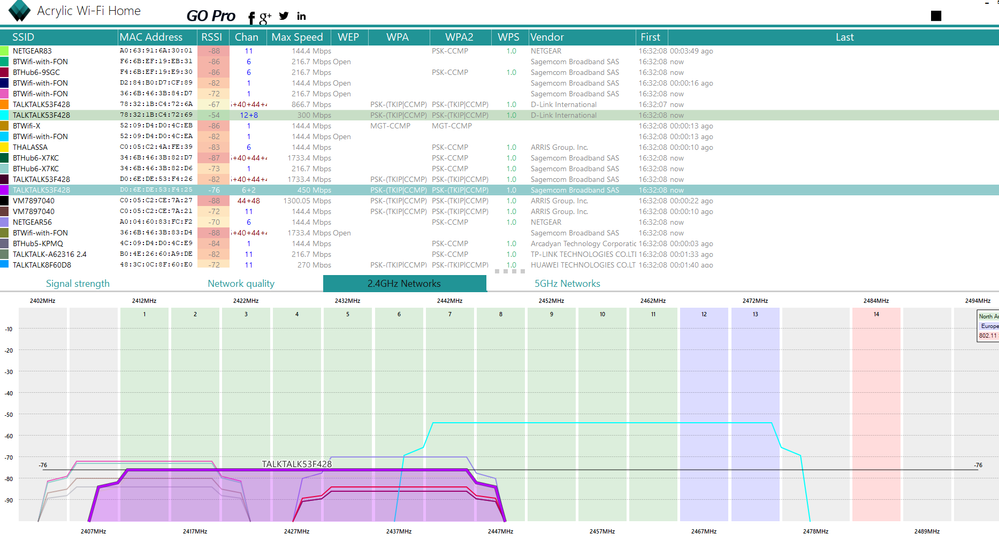Click the GO Pro upgrade link
This screenshot has height=541, width=999.
(211, 17)
